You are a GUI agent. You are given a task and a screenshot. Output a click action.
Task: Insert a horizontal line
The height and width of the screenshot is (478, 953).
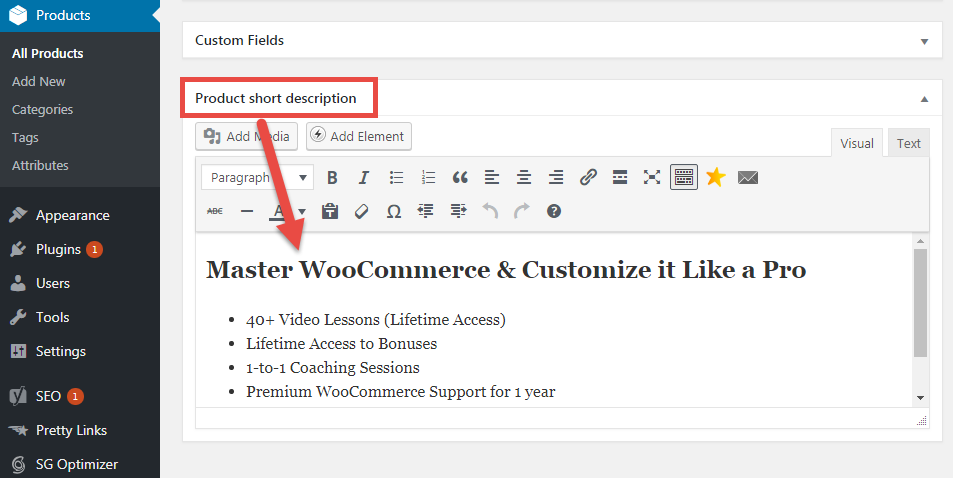(x=247, y=211)
